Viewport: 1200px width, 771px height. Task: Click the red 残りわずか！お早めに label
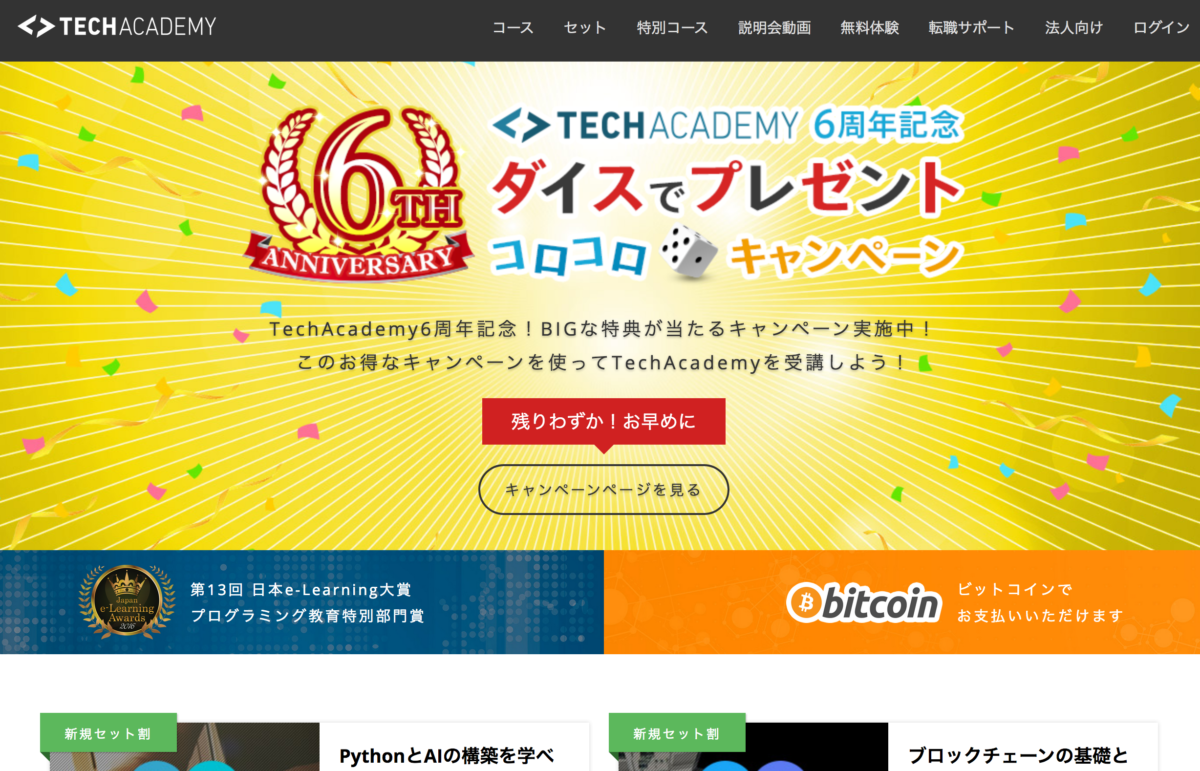[603, 421]
